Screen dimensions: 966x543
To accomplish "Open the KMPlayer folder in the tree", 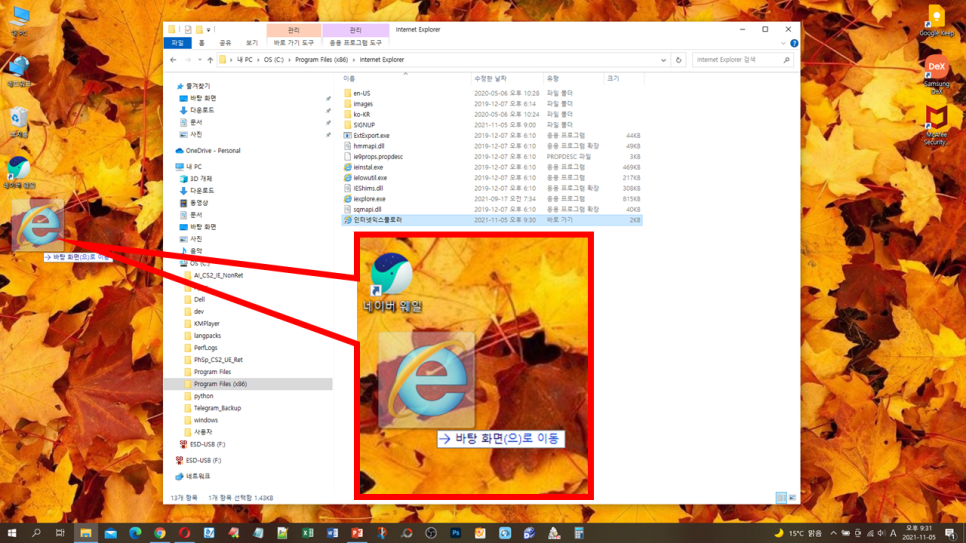I will (206, 323).
